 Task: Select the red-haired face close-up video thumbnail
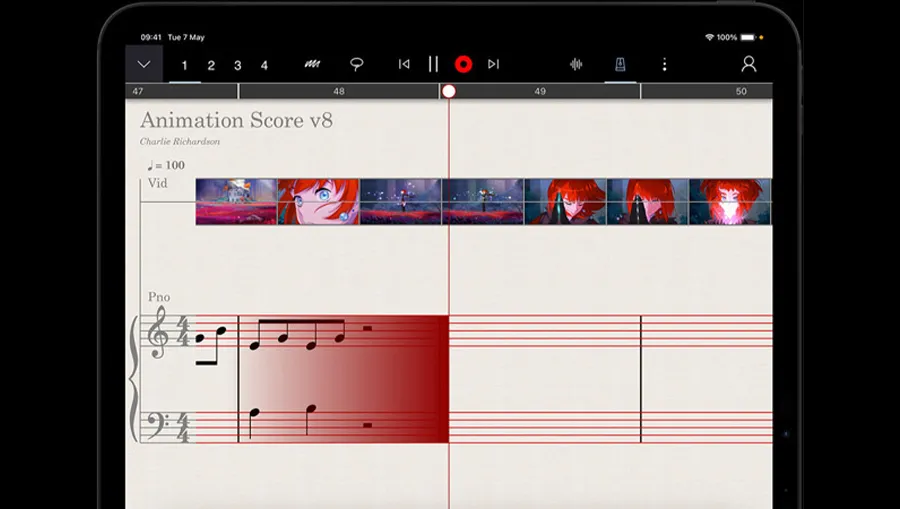(318, 201)
